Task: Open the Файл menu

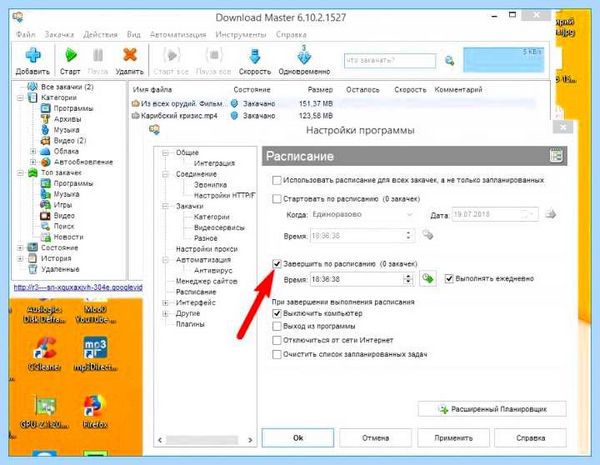Action: coord(26,34)
